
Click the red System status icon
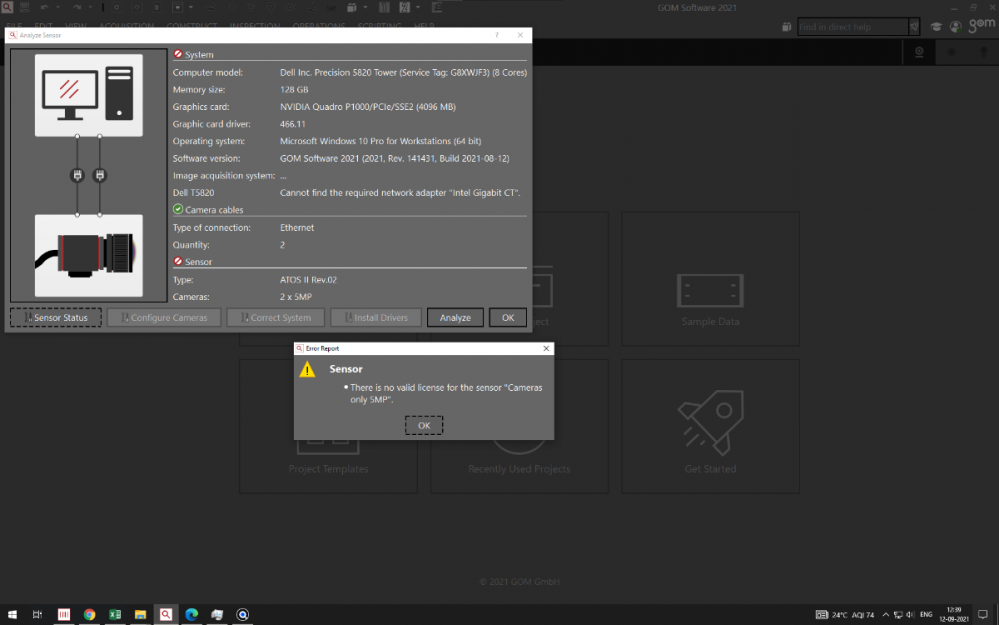click(x=178, y=55)
